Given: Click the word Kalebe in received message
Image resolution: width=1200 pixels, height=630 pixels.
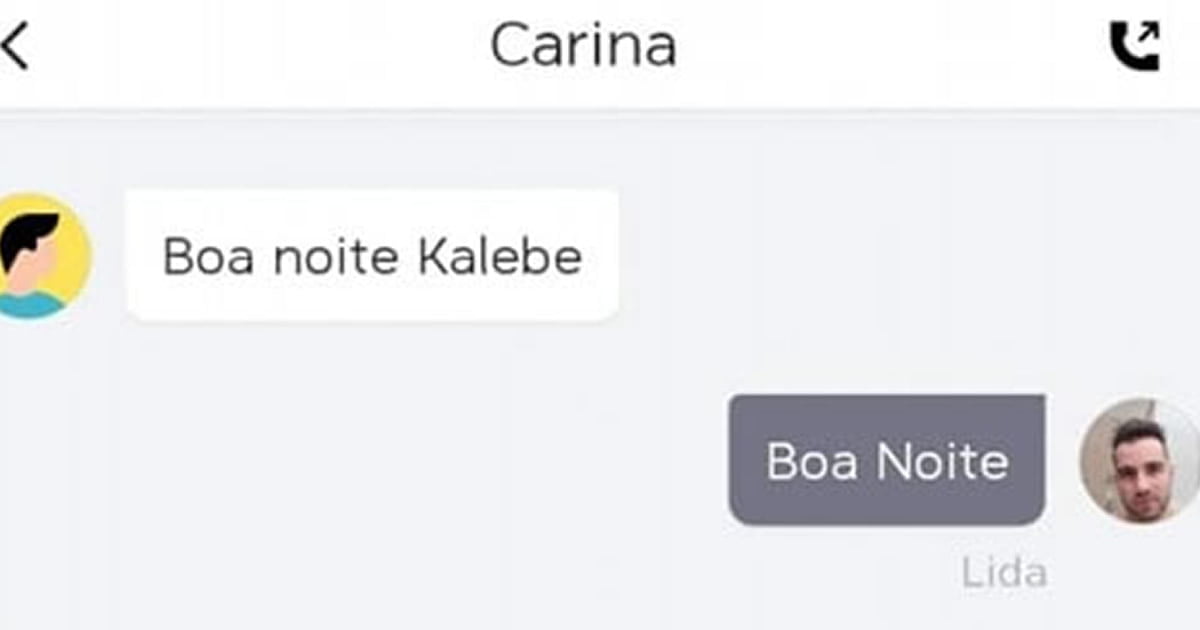Looking at the screenshot, I should (x=500, y=258).
